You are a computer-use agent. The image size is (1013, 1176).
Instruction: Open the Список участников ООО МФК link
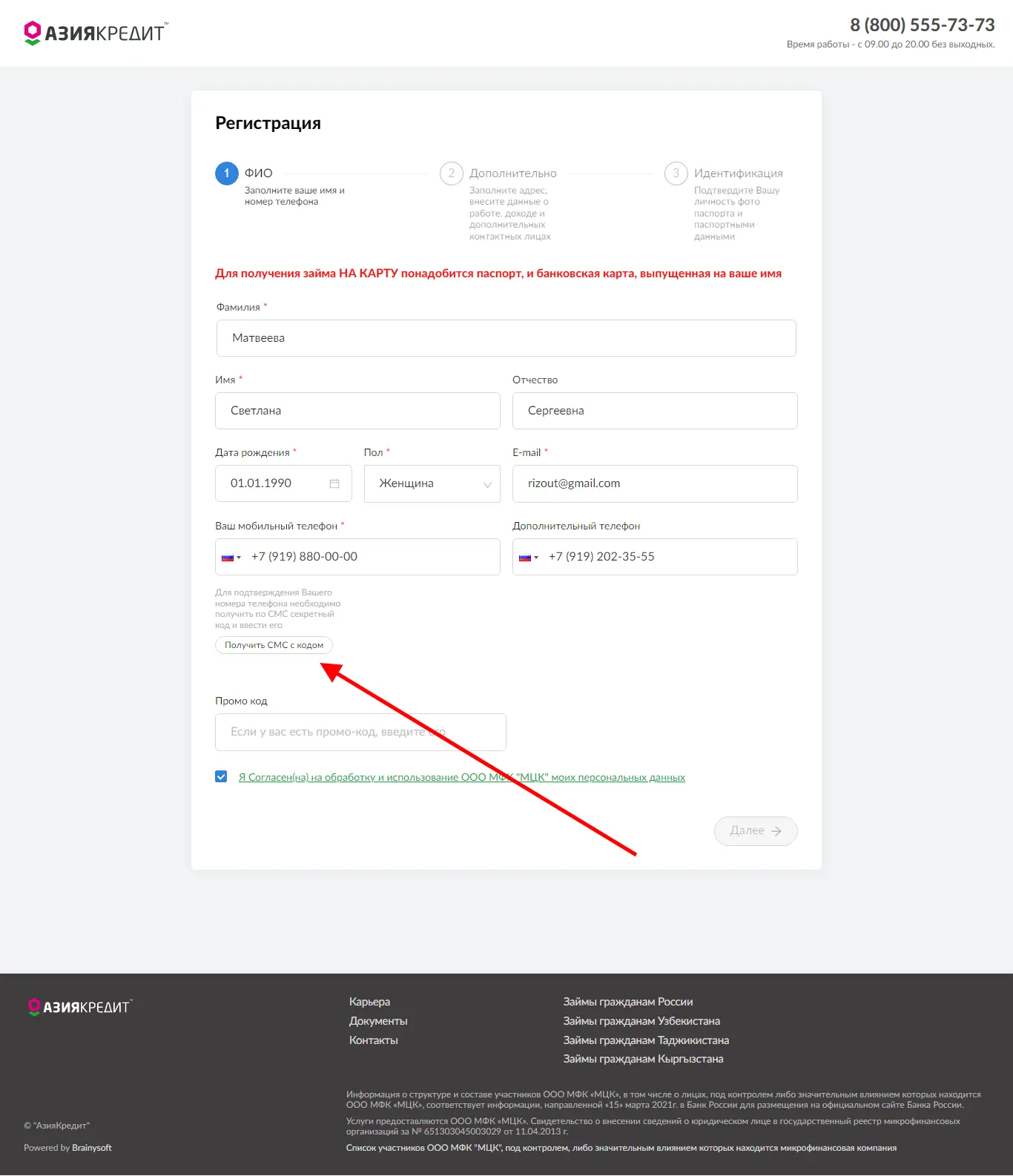[621, 1148]
